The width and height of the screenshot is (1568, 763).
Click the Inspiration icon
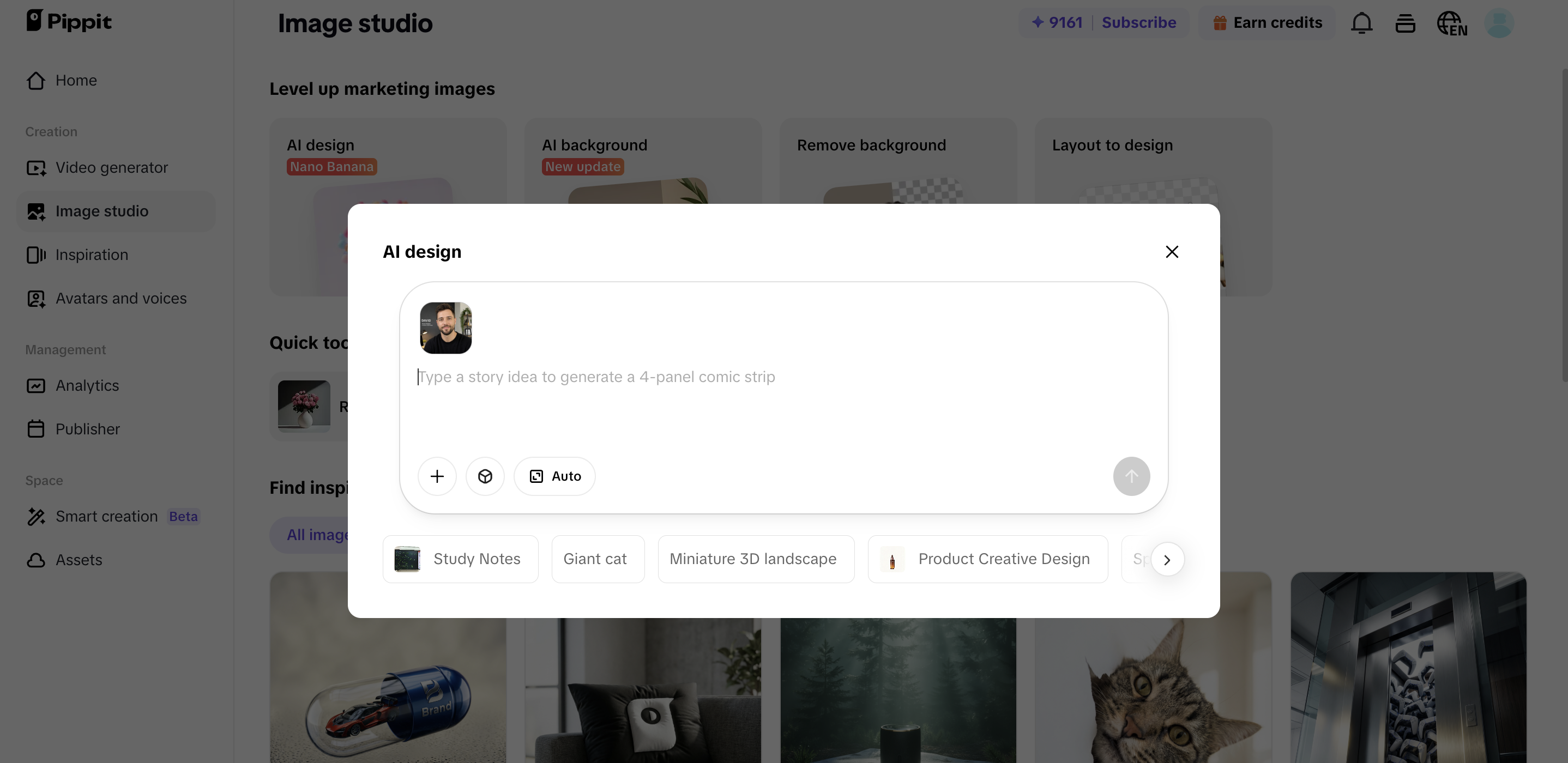pyautogui.click(x=36, y=255)
